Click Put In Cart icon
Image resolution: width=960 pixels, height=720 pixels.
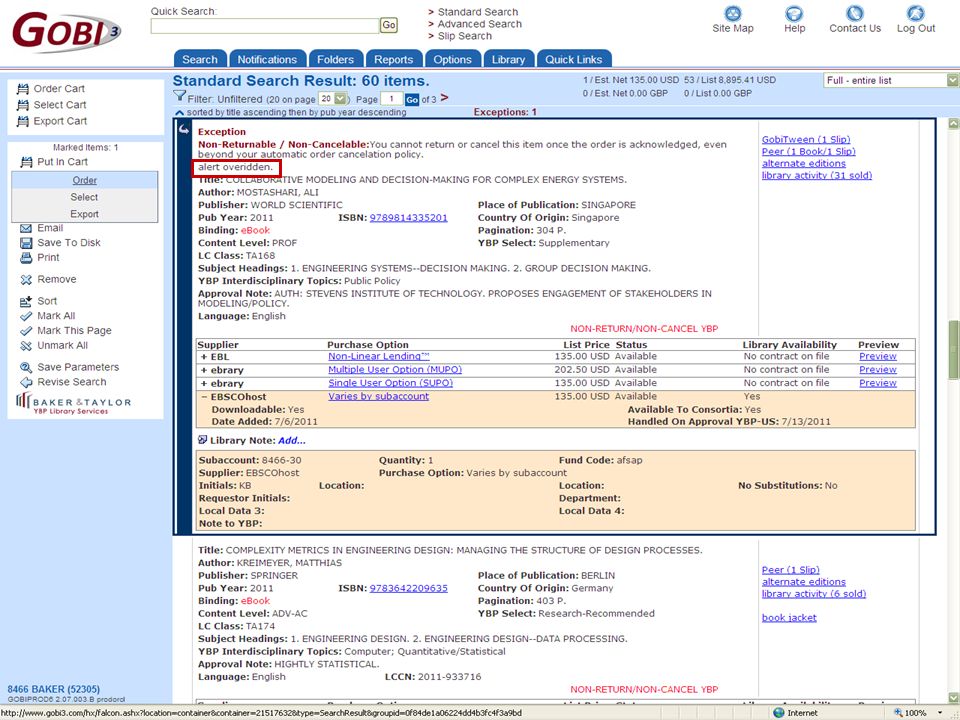(26, 162)
